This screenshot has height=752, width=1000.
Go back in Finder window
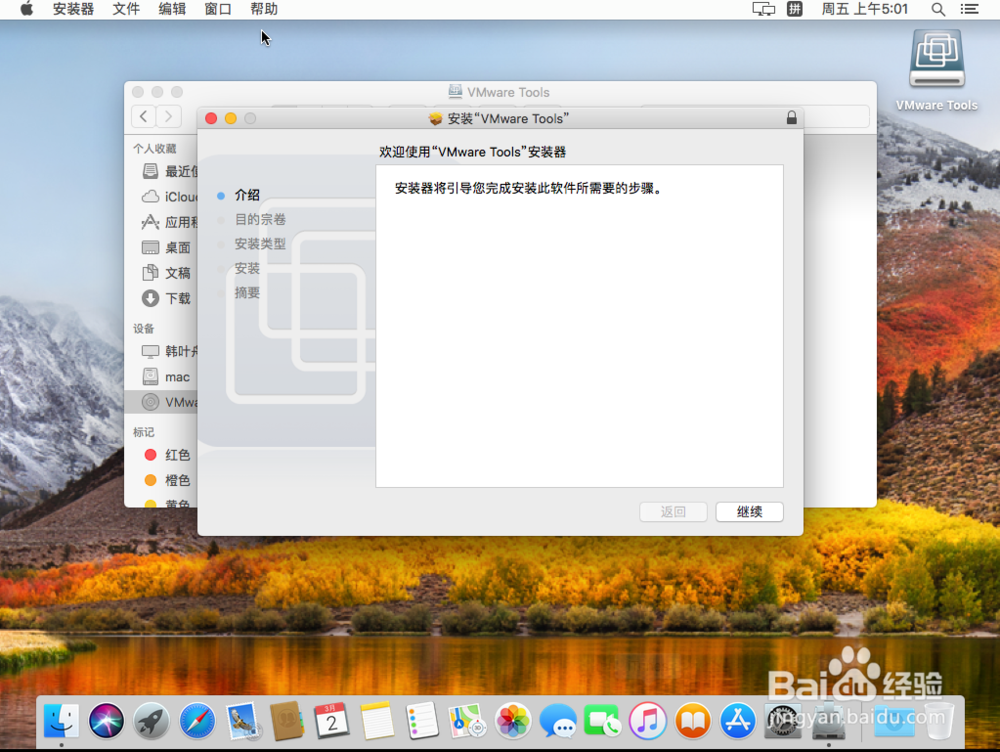click(144, 116)
